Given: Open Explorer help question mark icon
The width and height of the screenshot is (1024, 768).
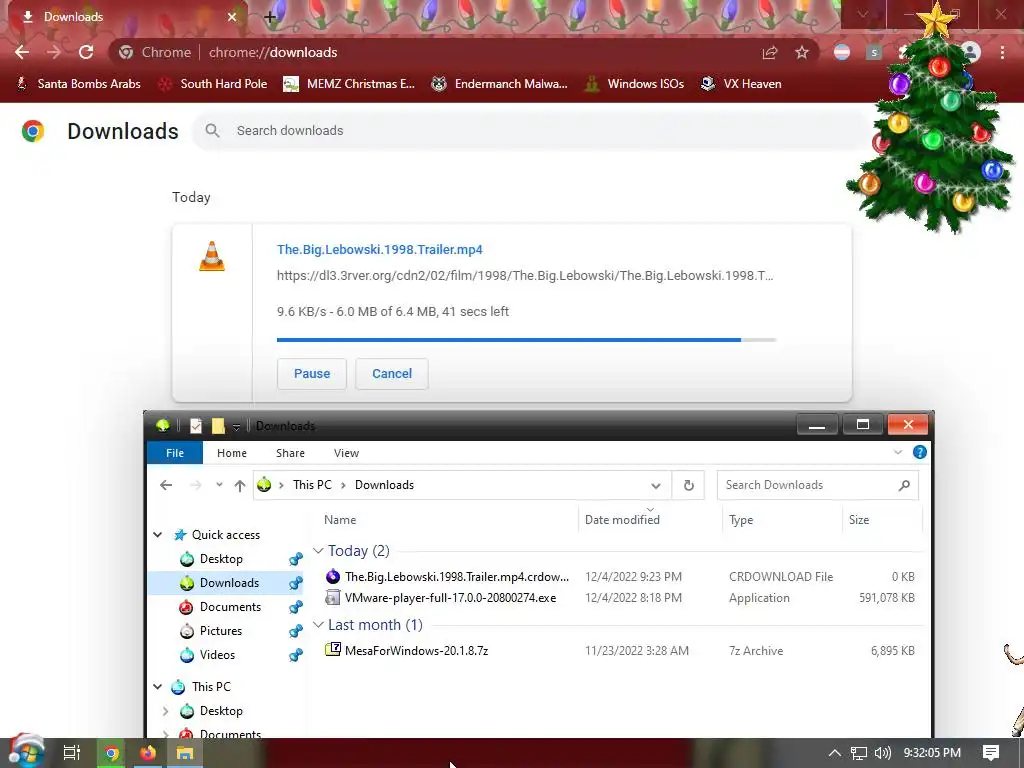Looking at the screenshot, I should tap(920, 452).
